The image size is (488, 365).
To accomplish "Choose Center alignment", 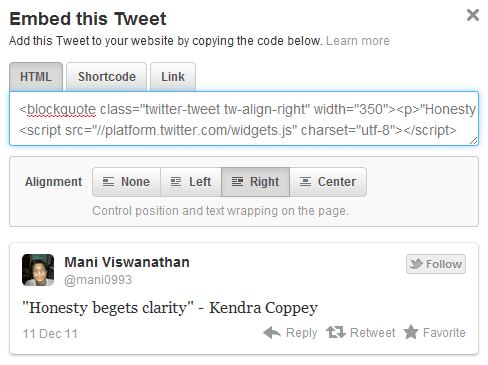I will pyautogui.click(x=328, y=182).
